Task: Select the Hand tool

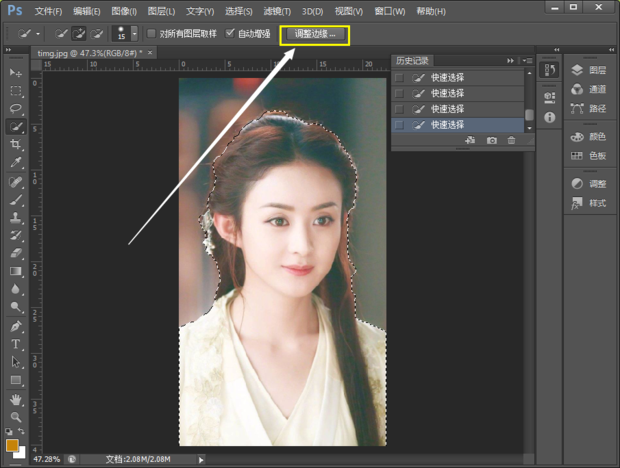Action: (x=16, y=400)
